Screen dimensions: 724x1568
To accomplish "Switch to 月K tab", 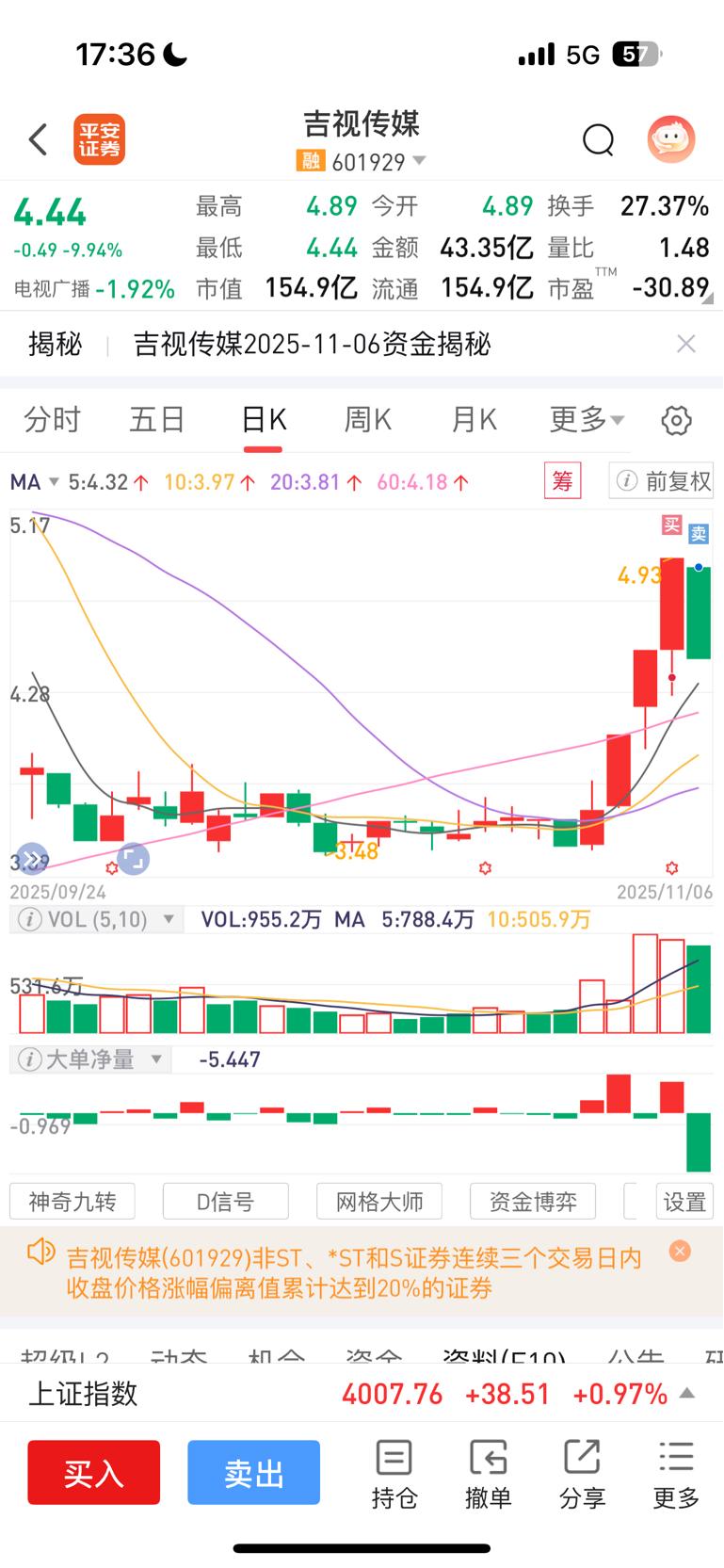I will (x=474, y=419).
